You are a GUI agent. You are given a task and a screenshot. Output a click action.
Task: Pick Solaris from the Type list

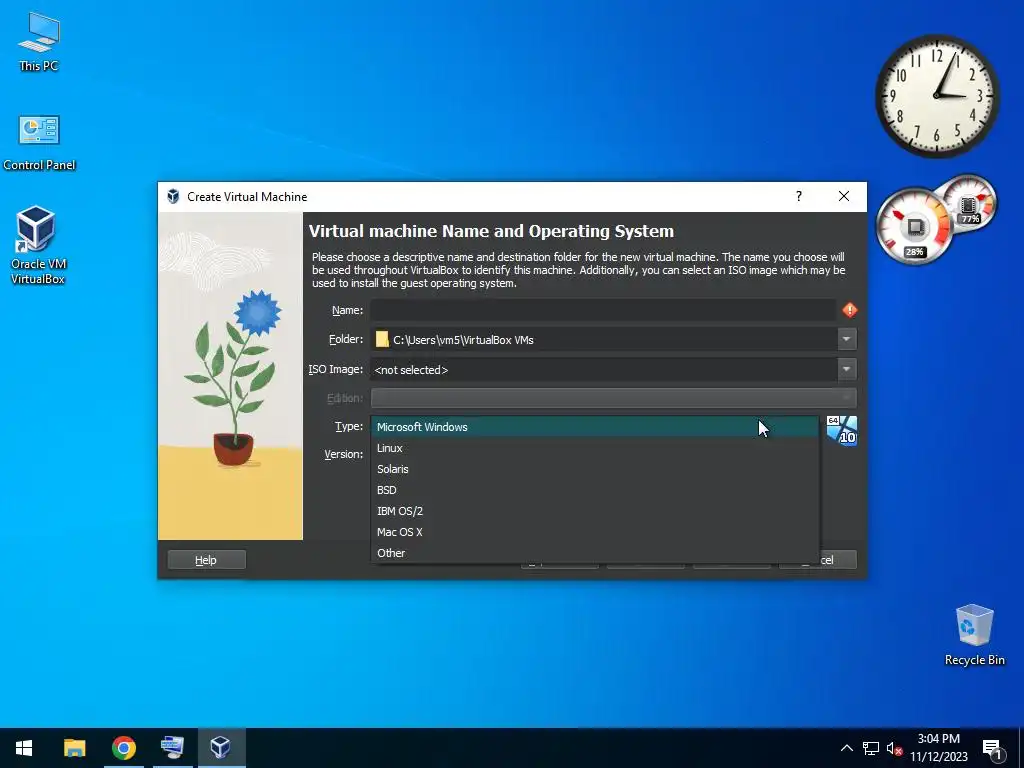click(595, 469)
